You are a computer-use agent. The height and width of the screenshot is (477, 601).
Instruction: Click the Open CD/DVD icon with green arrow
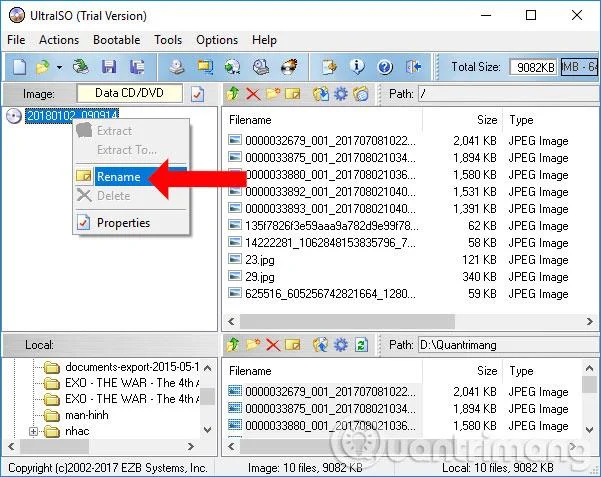click(x=80, y=67)
